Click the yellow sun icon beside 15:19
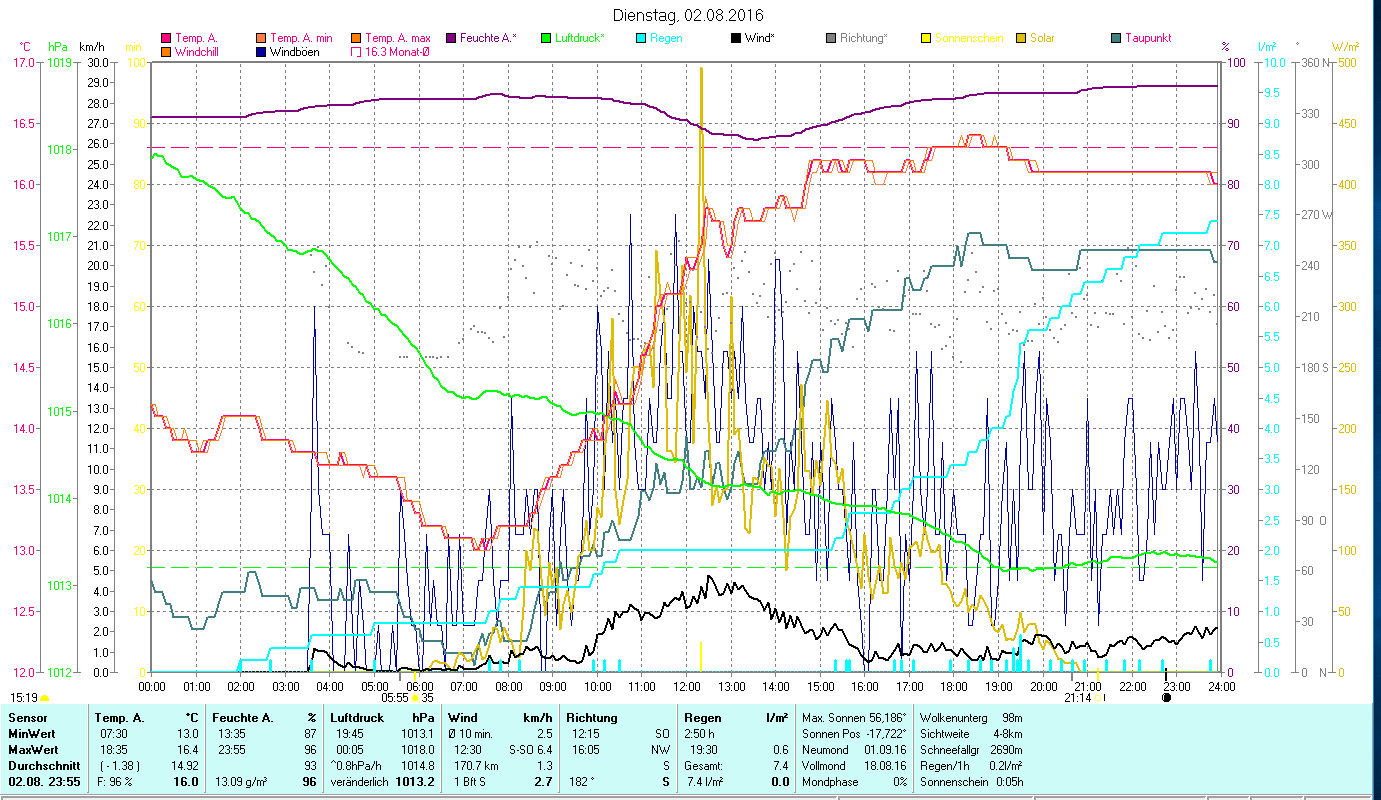The width and height of the screenshot is (1381, 800). pos(44,698)
